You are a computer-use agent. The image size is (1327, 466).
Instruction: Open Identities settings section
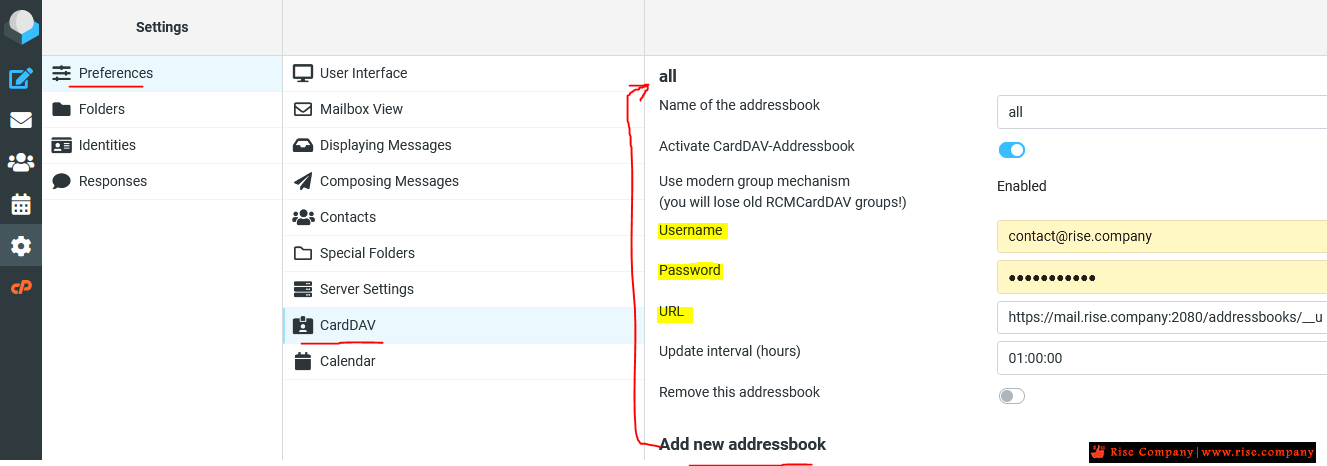(x=107, y=145)
